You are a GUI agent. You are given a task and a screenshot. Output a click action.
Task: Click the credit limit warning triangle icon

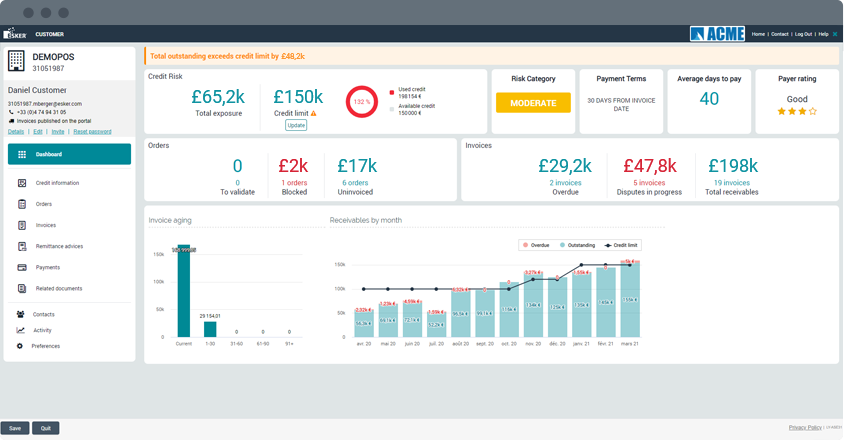(313, 113)
